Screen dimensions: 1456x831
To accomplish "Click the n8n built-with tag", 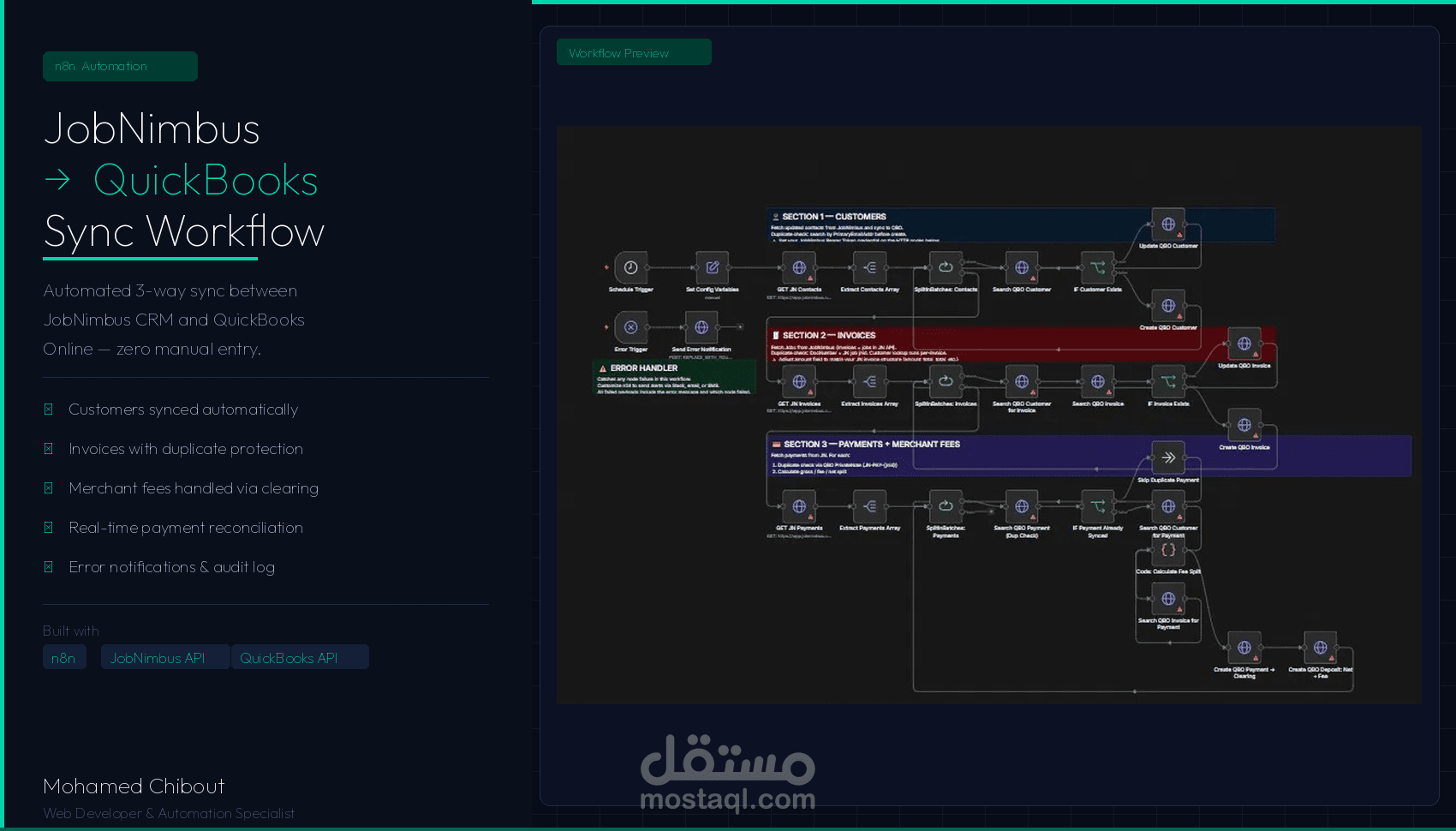I will click(64, 657).
